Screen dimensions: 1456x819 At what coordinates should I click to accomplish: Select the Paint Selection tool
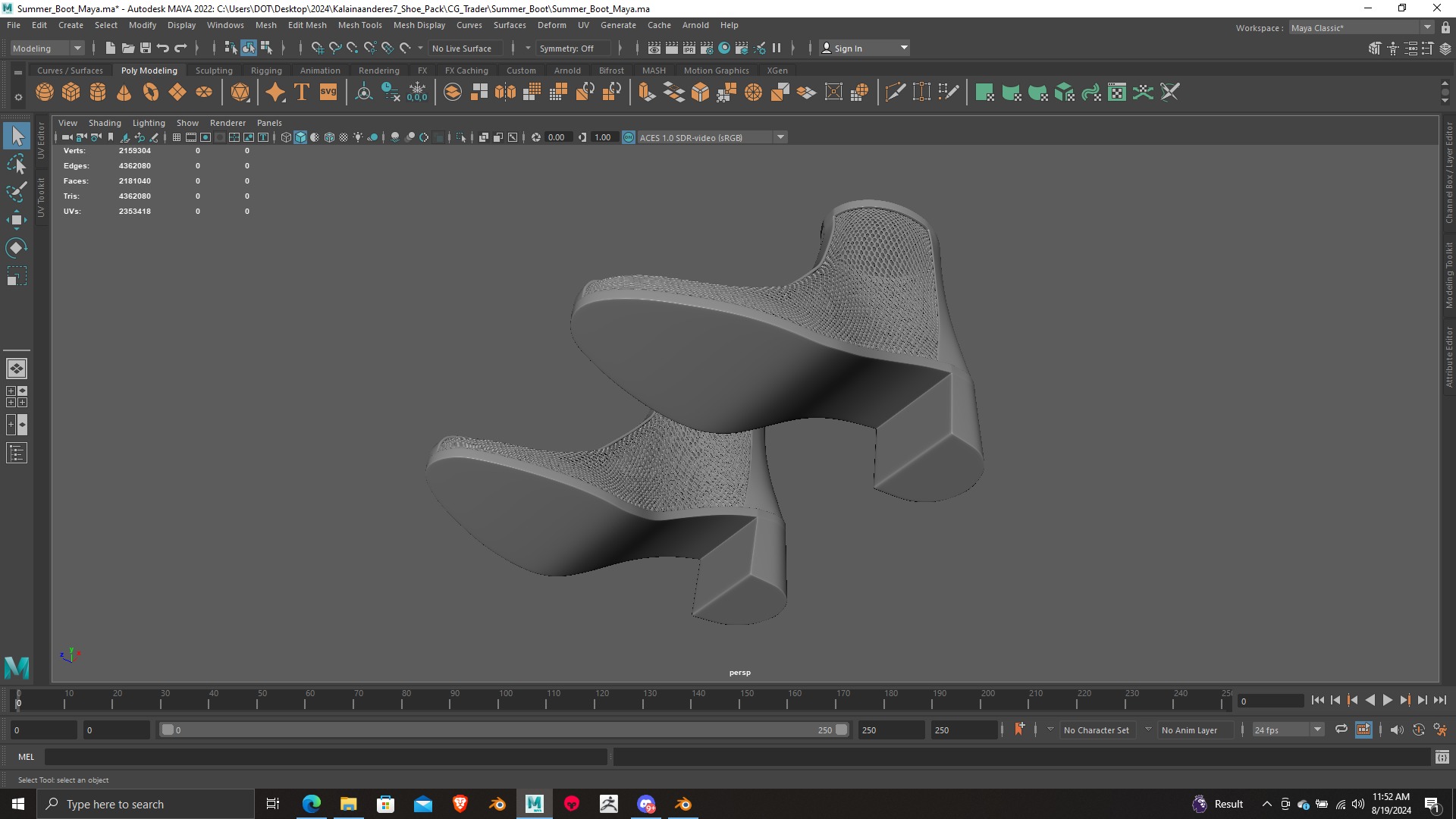tap(17, 192)
